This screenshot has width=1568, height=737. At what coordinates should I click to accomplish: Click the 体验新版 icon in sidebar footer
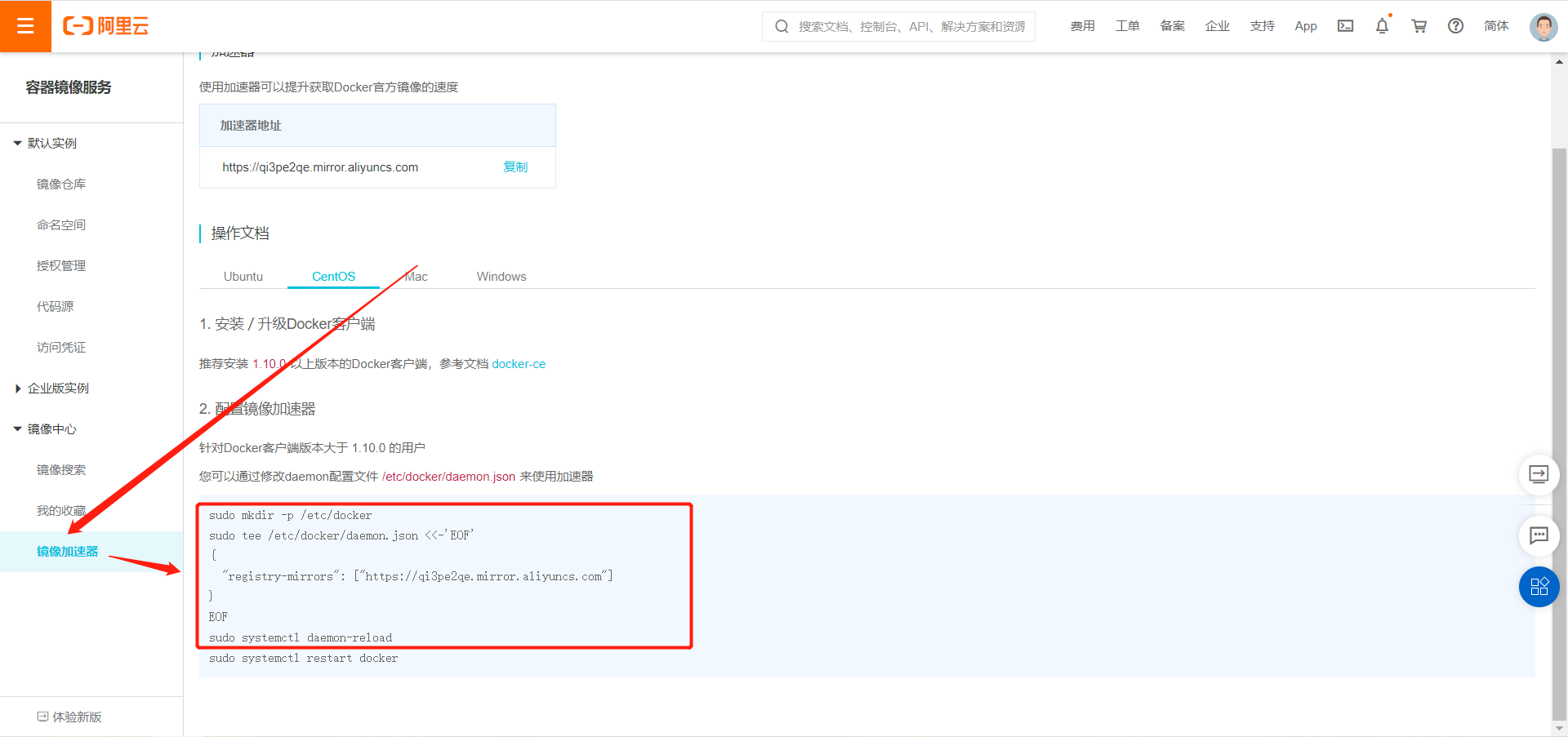[42, 717]
